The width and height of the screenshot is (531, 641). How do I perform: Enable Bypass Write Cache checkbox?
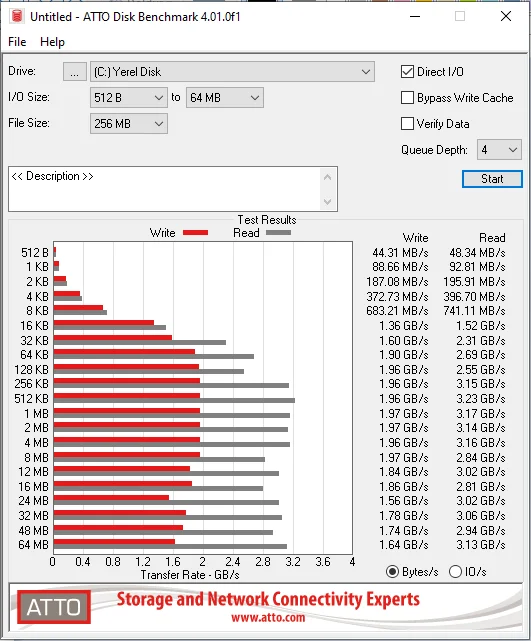[408, 98]
